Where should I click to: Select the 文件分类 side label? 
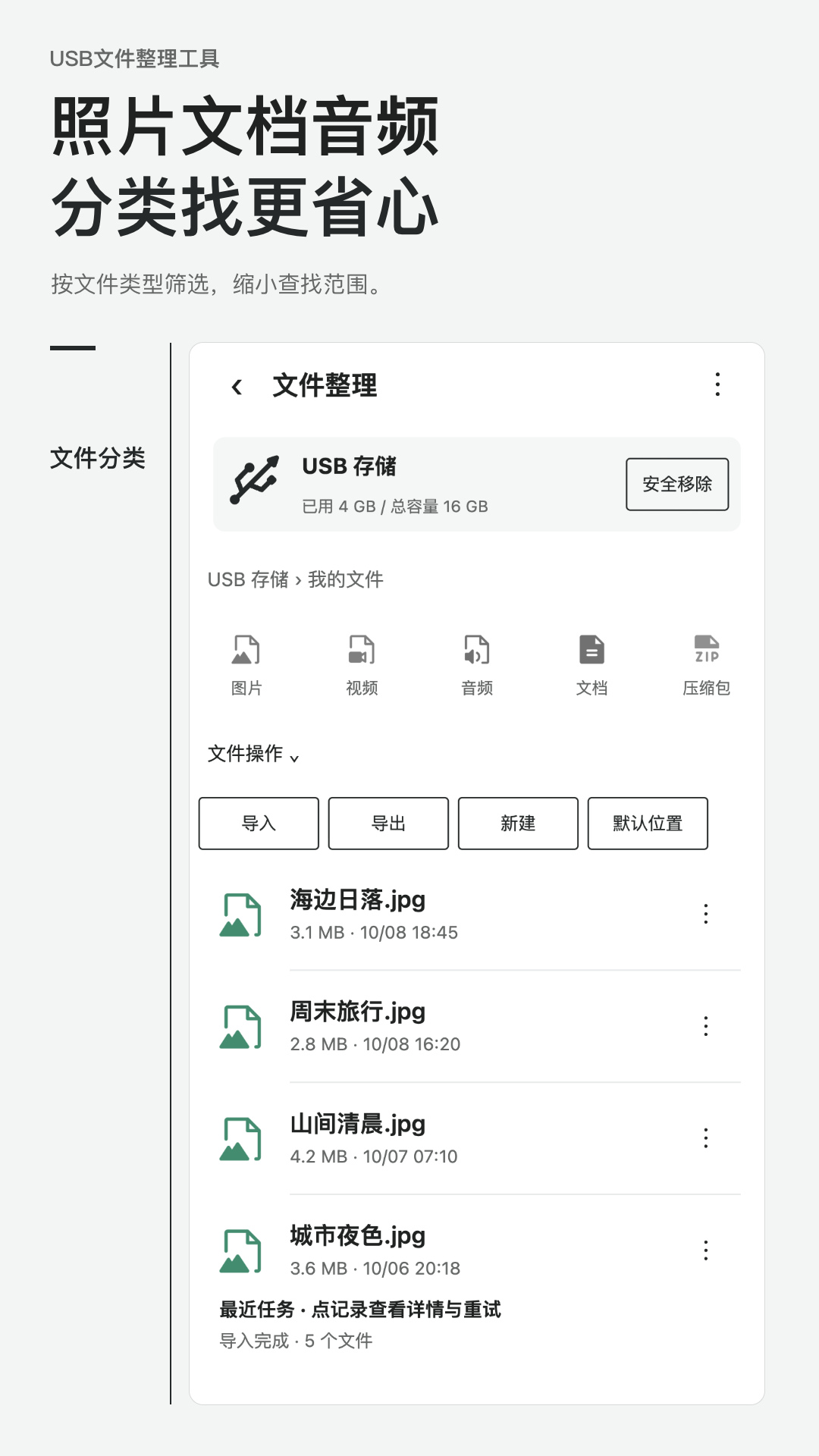point(98,458)
